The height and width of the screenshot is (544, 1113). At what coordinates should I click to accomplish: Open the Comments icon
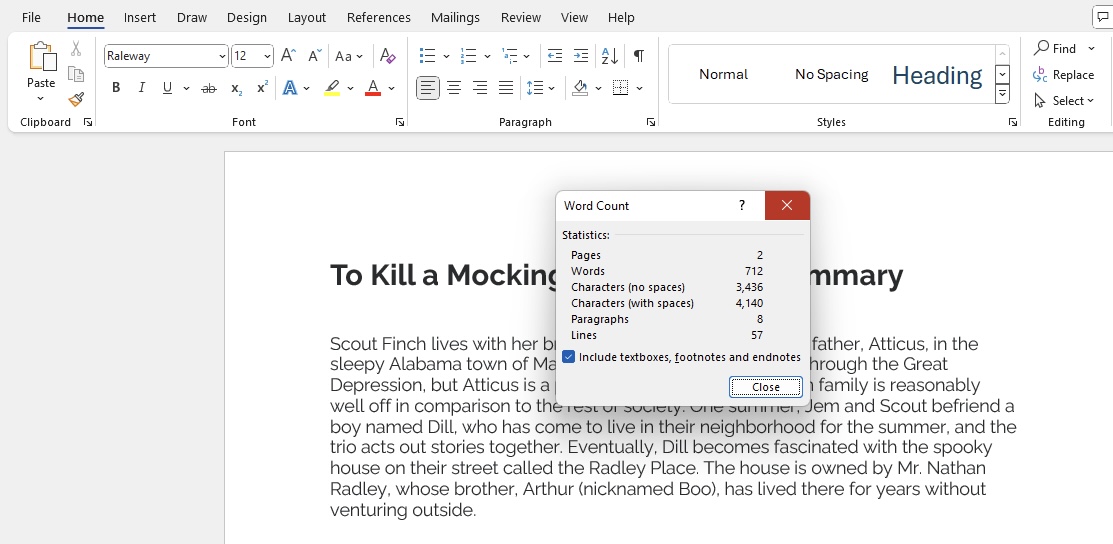[1102, 17]
